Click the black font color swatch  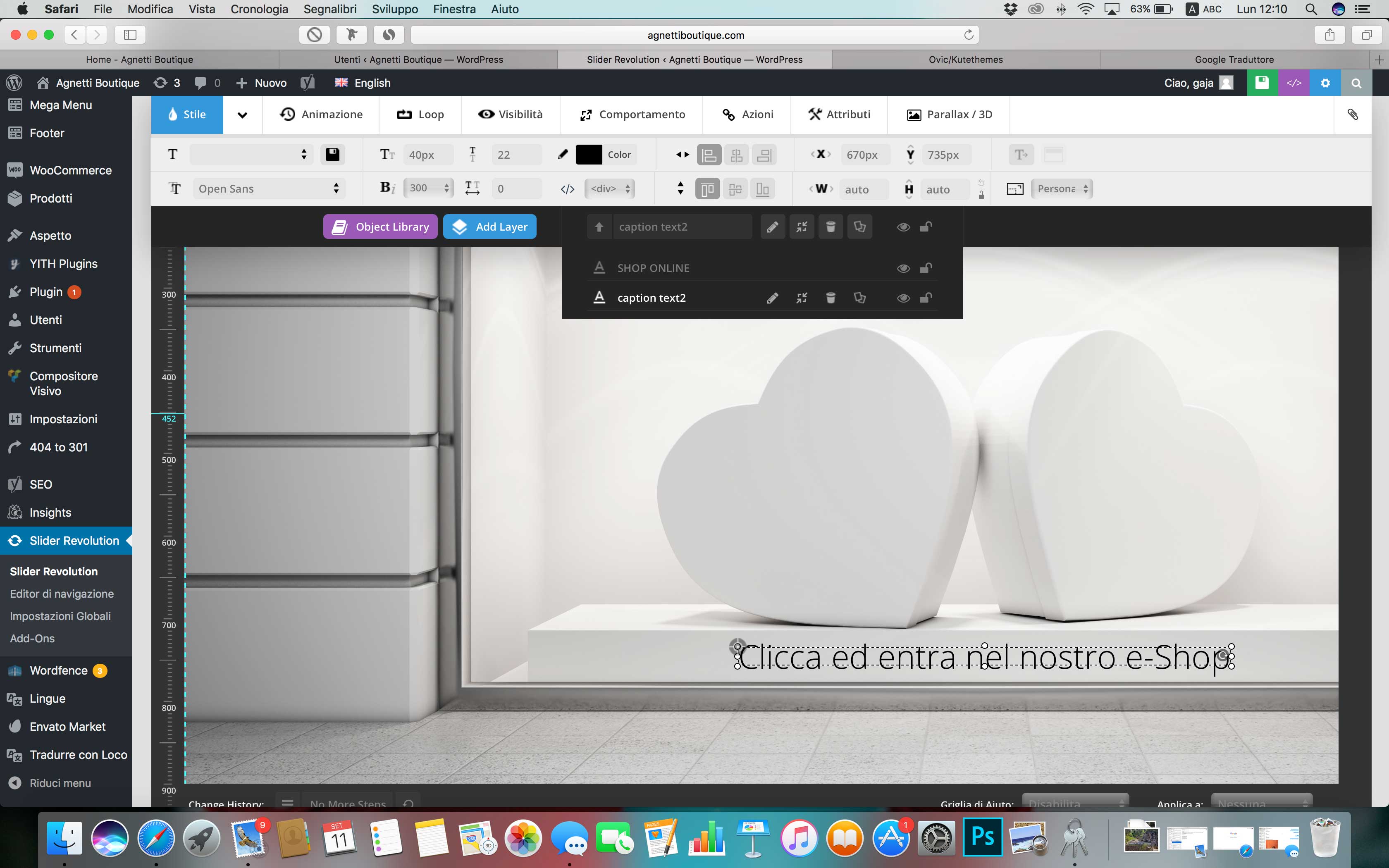[588, 155]
